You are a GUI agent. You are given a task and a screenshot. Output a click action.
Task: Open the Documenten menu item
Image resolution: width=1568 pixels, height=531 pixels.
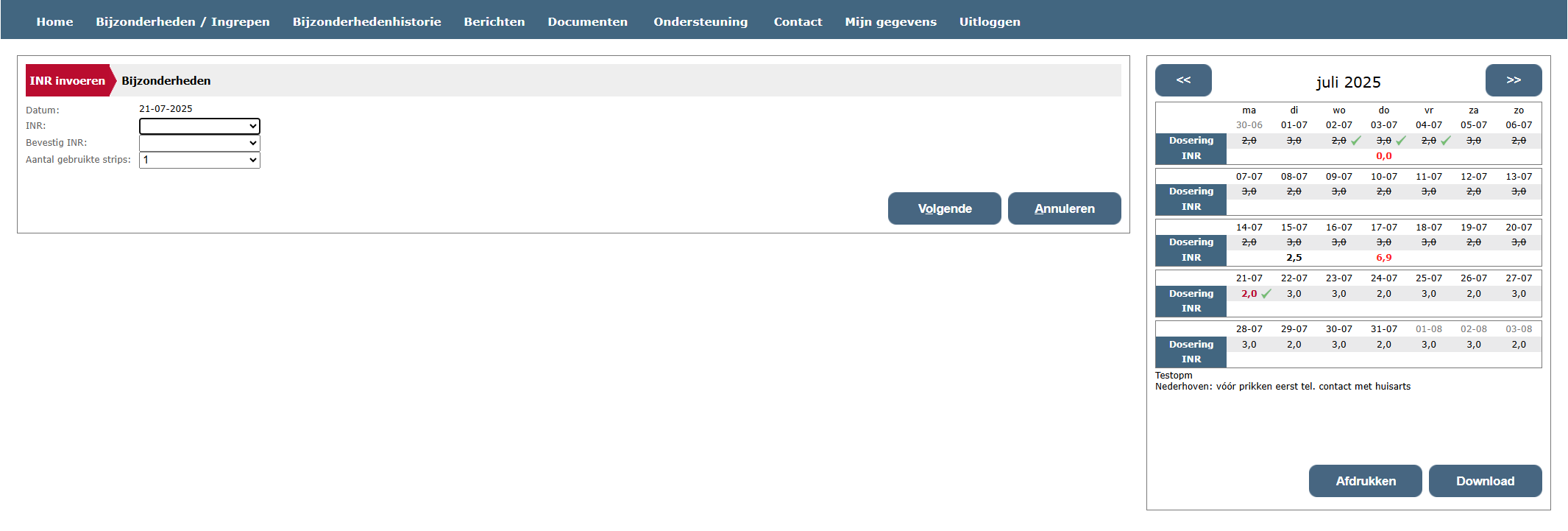[587, 21]
